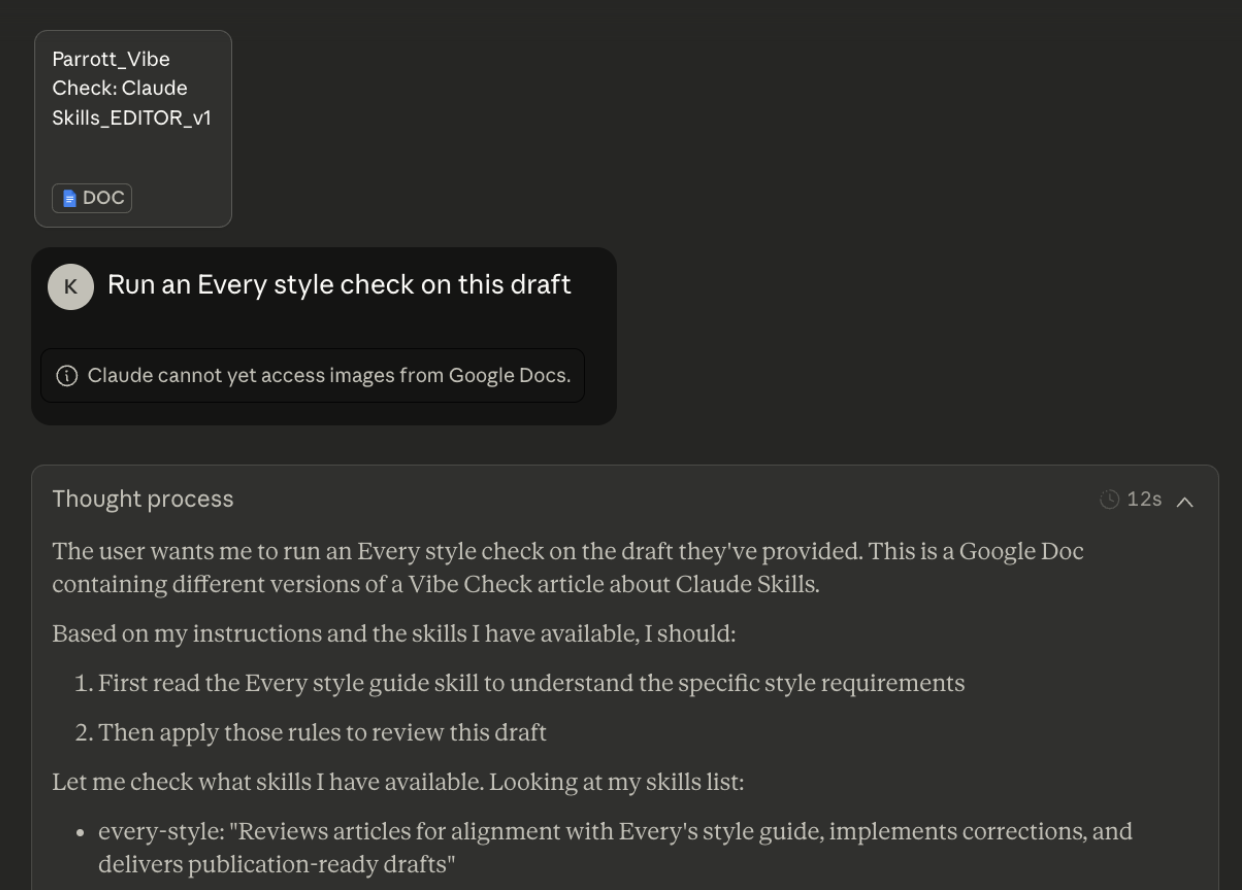Click the Thought process header label
Image resolution: width=1242 pixels, height=890 pixels.
pyautogui.click(x=143, y=499)
